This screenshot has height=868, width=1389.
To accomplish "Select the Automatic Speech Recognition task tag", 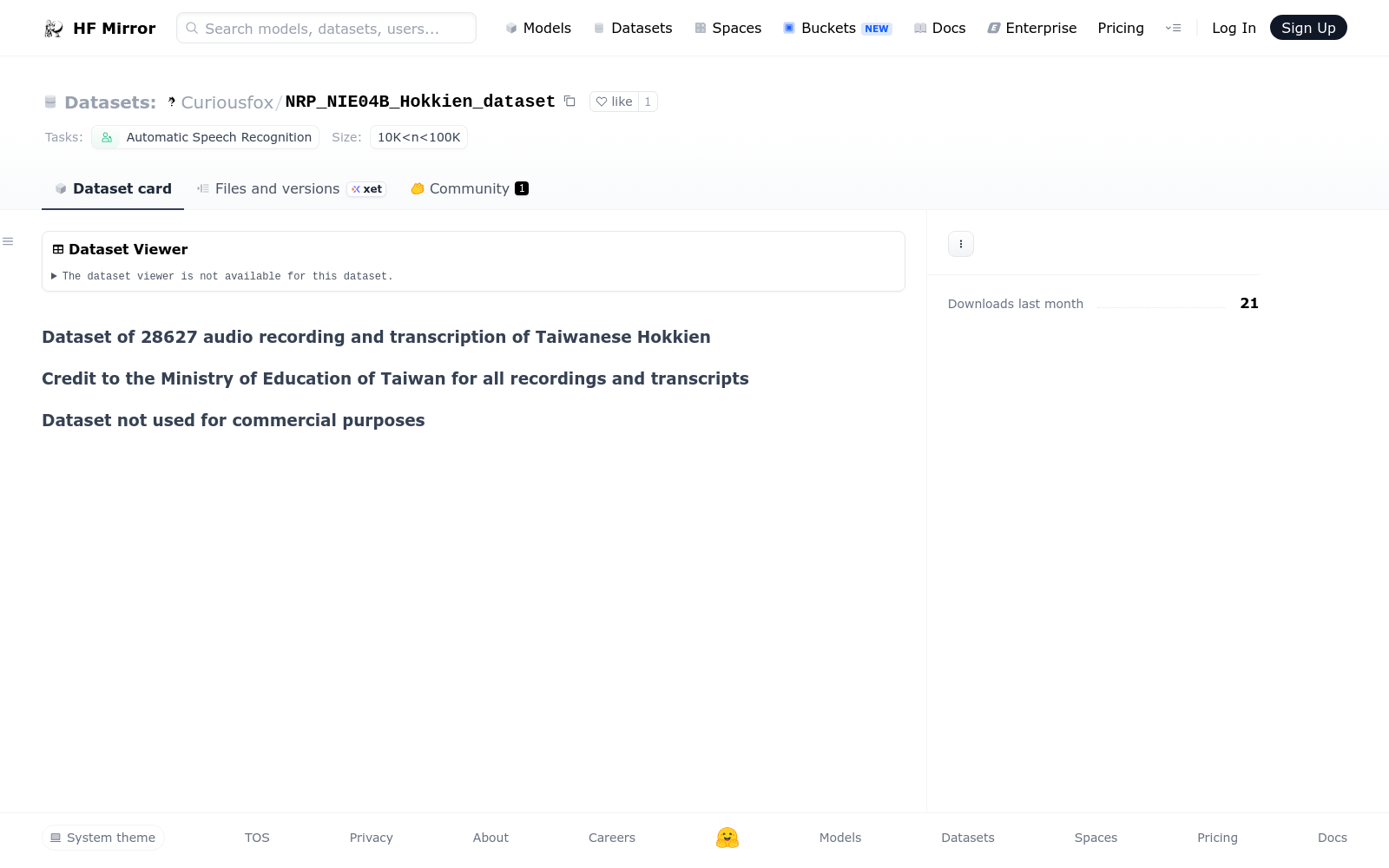I will click(x=206, y=137).
